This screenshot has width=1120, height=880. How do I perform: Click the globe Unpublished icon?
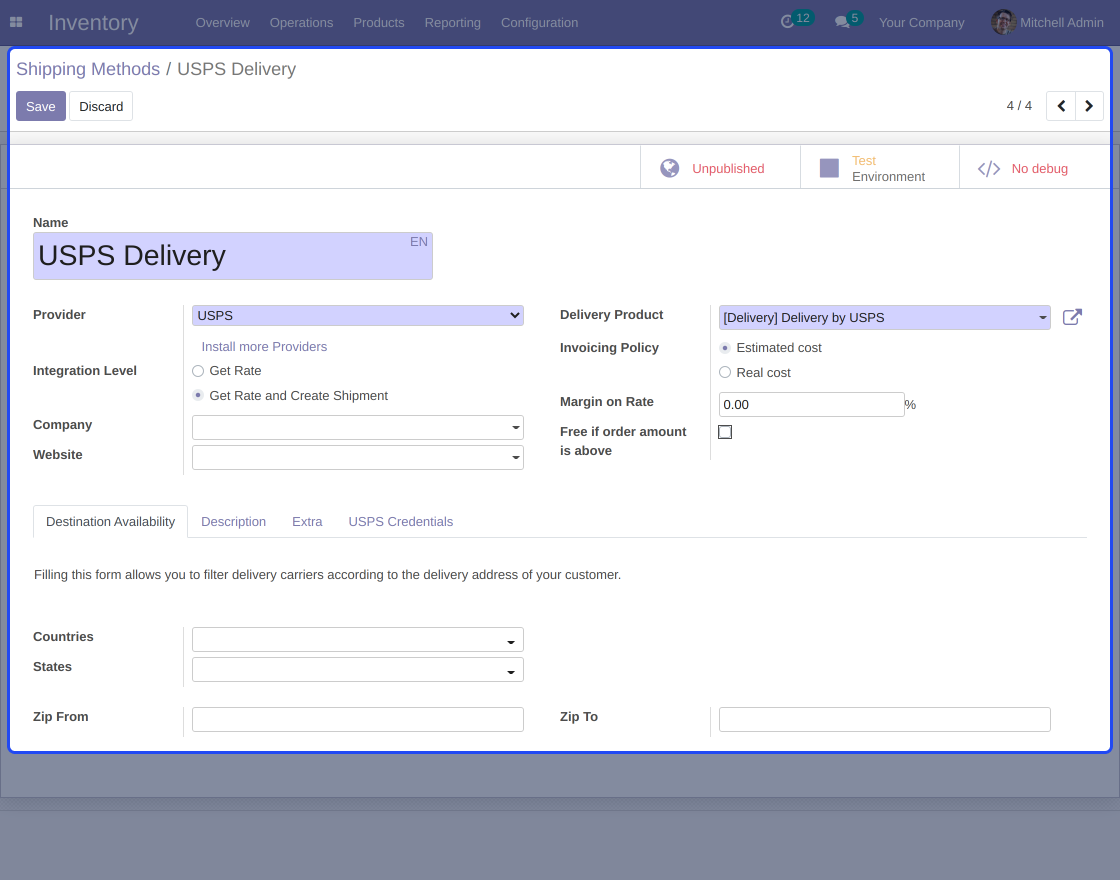(669, 168)
